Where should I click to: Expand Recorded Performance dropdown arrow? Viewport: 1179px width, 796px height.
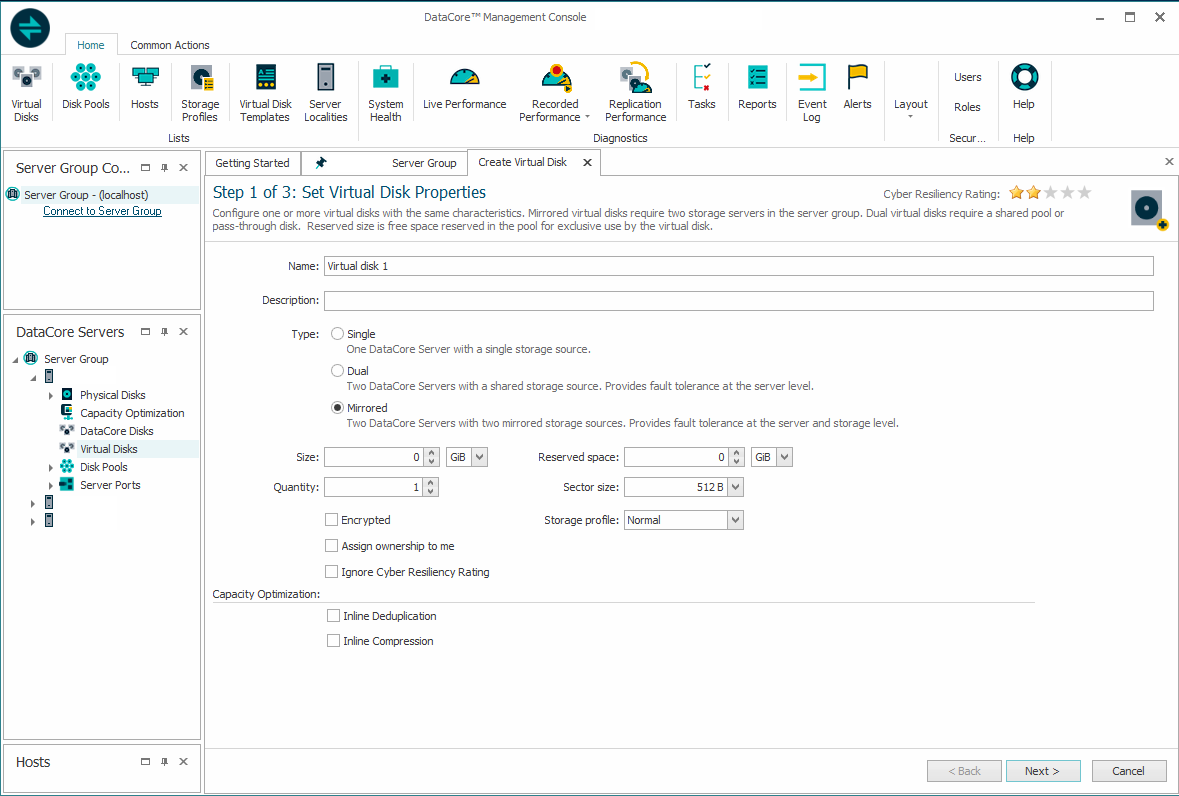pyautogui.click(x=587, y=117)
